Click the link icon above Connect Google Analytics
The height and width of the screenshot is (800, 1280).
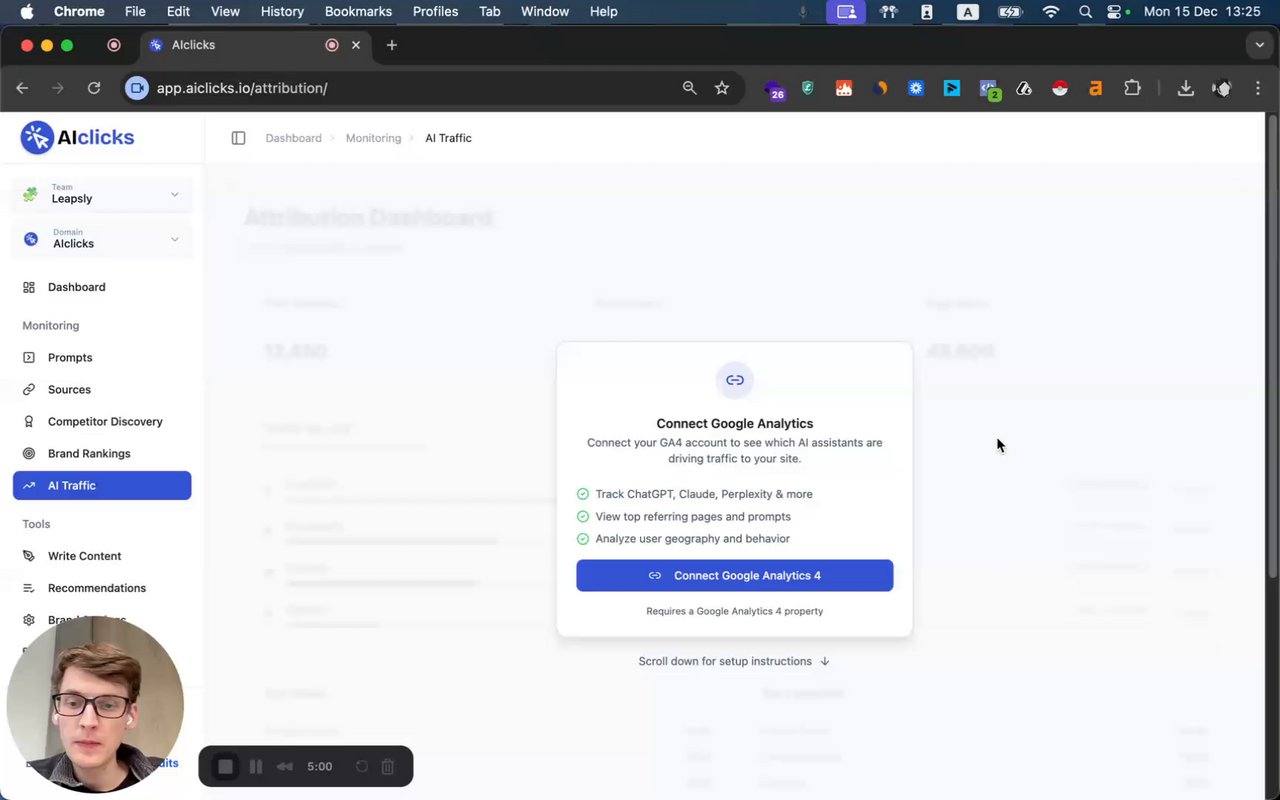(735, 380)
